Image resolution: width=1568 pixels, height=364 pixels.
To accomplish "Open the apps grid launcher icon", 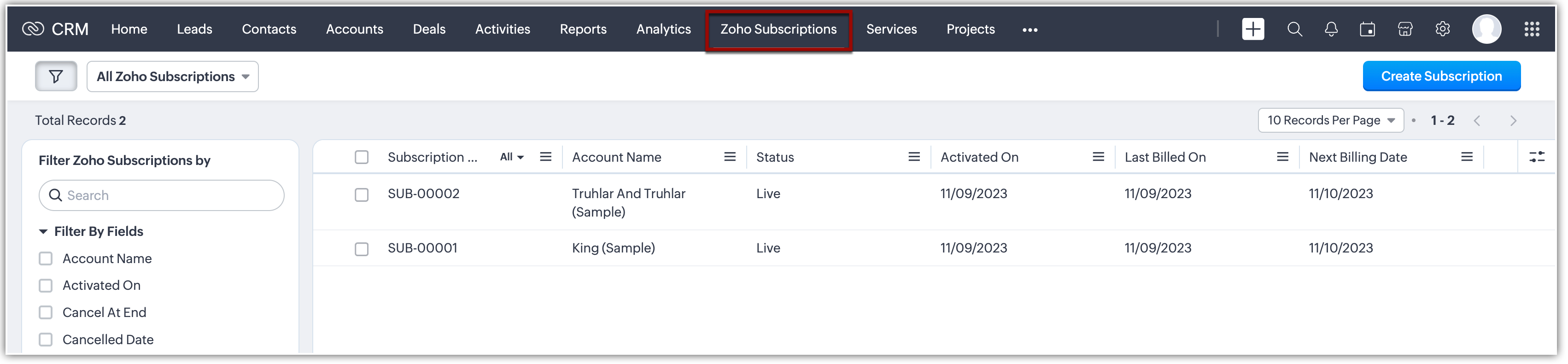I will [x=1532, y=29].
